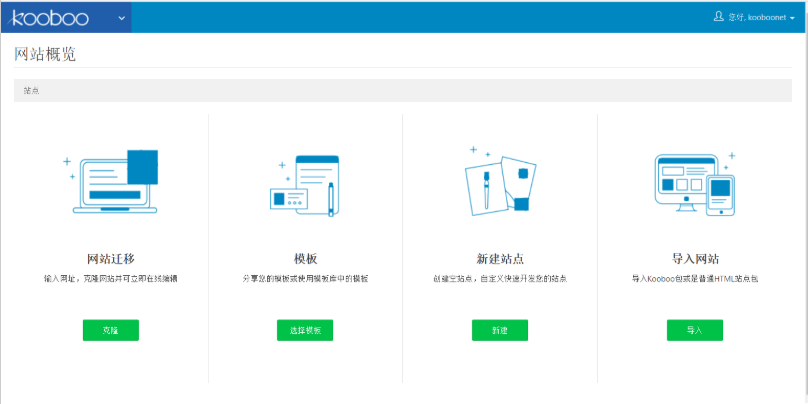The image size is (808, 404).
Task: Open the 您好, kooboonet user menu
Action: [754, 18]
